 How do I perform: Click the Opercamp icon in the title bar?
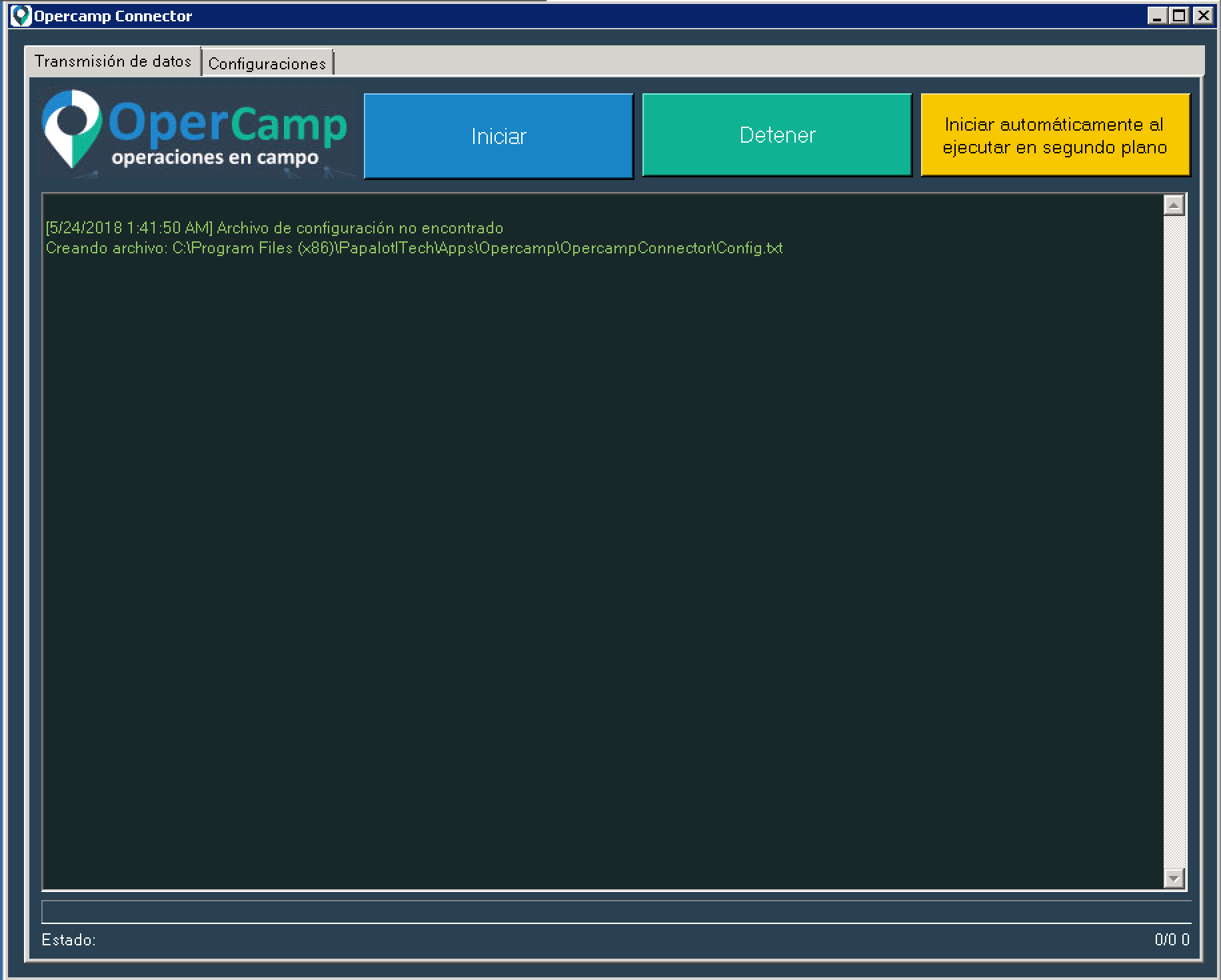tap(21, 16)
